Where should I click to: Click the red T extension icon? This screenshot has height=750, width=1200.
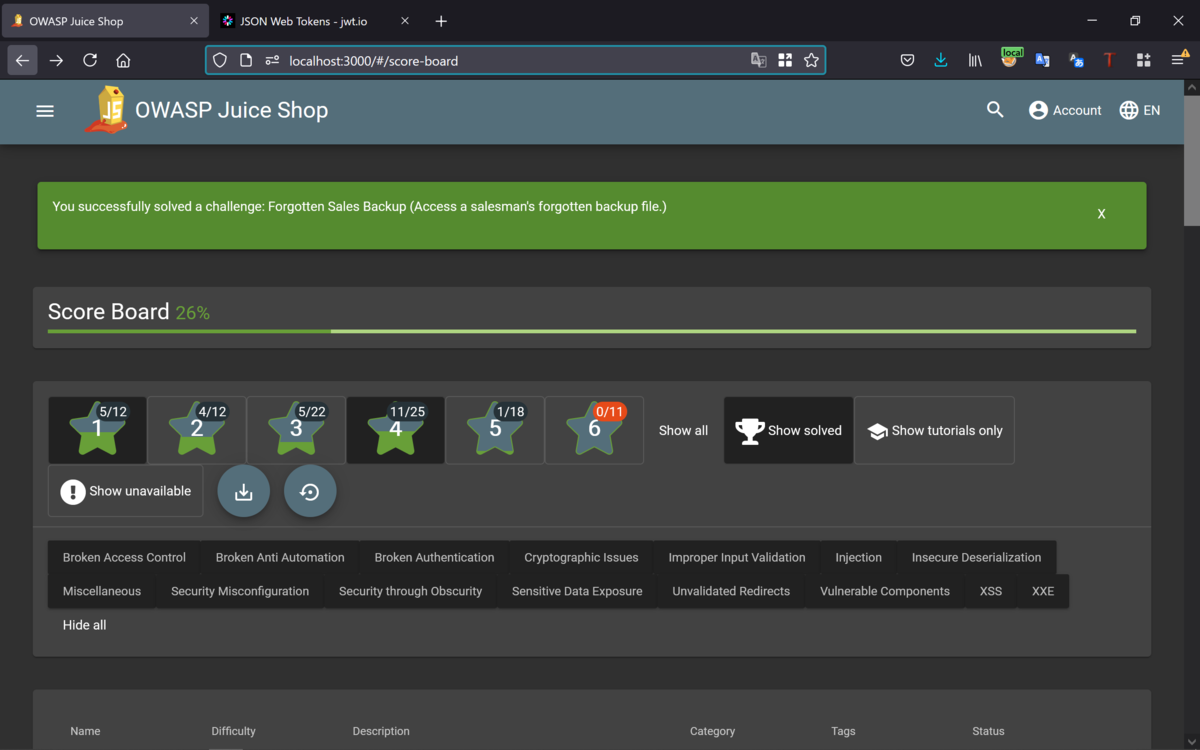pyautogui.click(x=1109, y=60)
